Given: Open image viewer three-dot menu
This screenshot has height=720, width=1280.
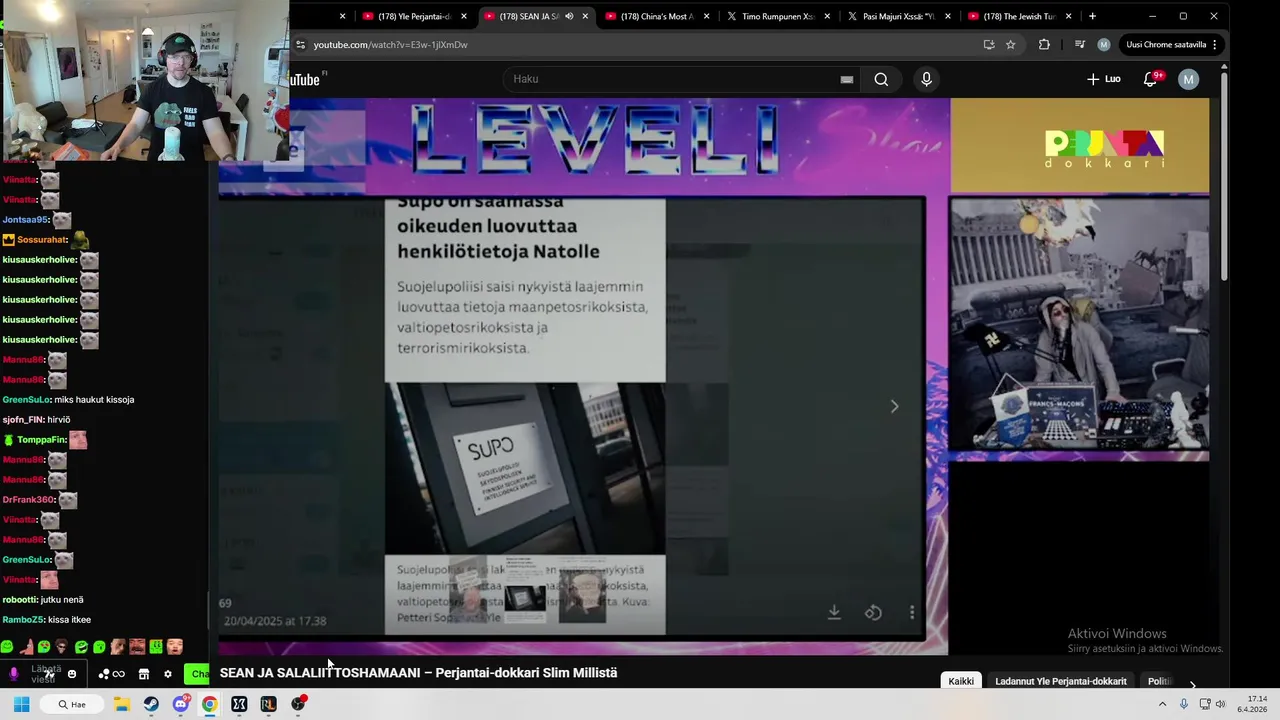Looking at the screenshot, I should (912, 612).
